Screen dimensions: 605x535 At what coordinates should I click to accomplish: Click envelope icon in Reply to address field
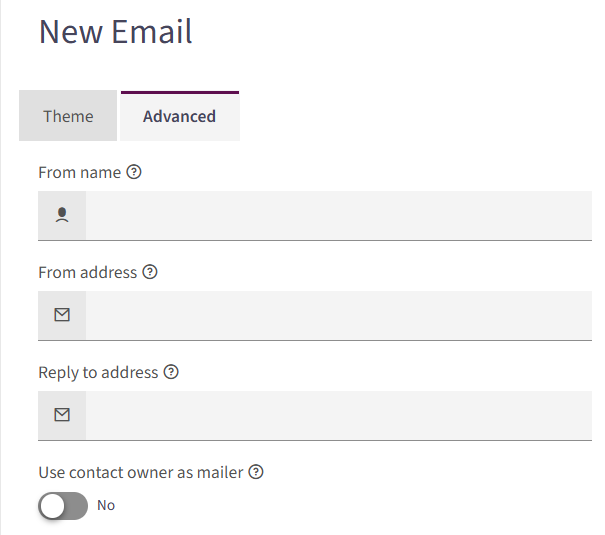pyautogui.click(x=62, y=415)
